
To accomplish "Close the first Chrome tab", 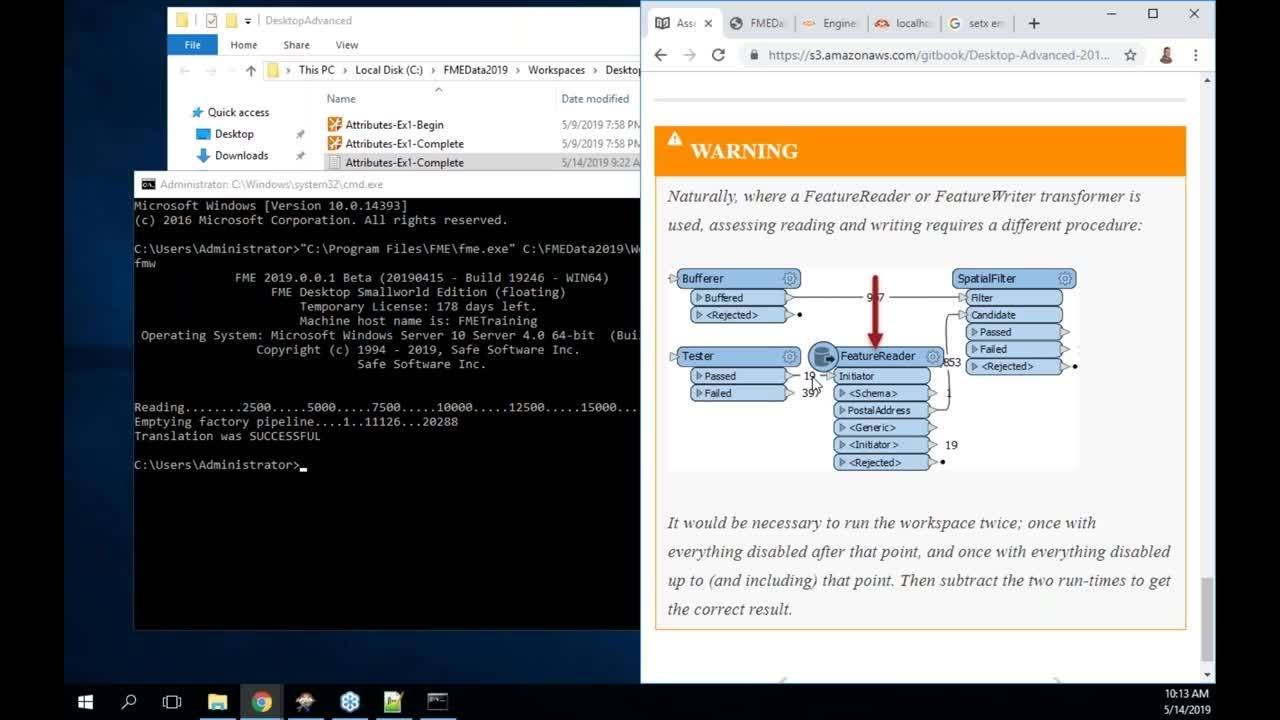I will pos(708,23).
